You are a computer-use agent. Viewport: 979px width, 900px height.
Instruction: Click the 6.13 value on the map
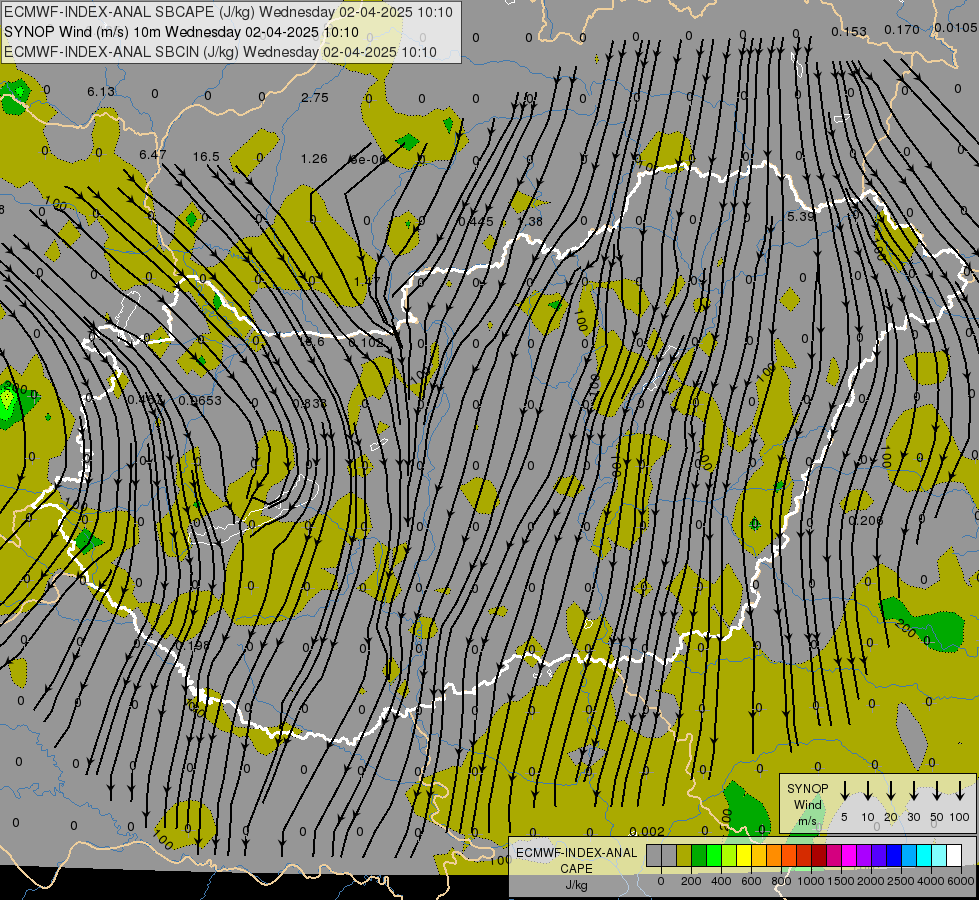pos(101,92)
